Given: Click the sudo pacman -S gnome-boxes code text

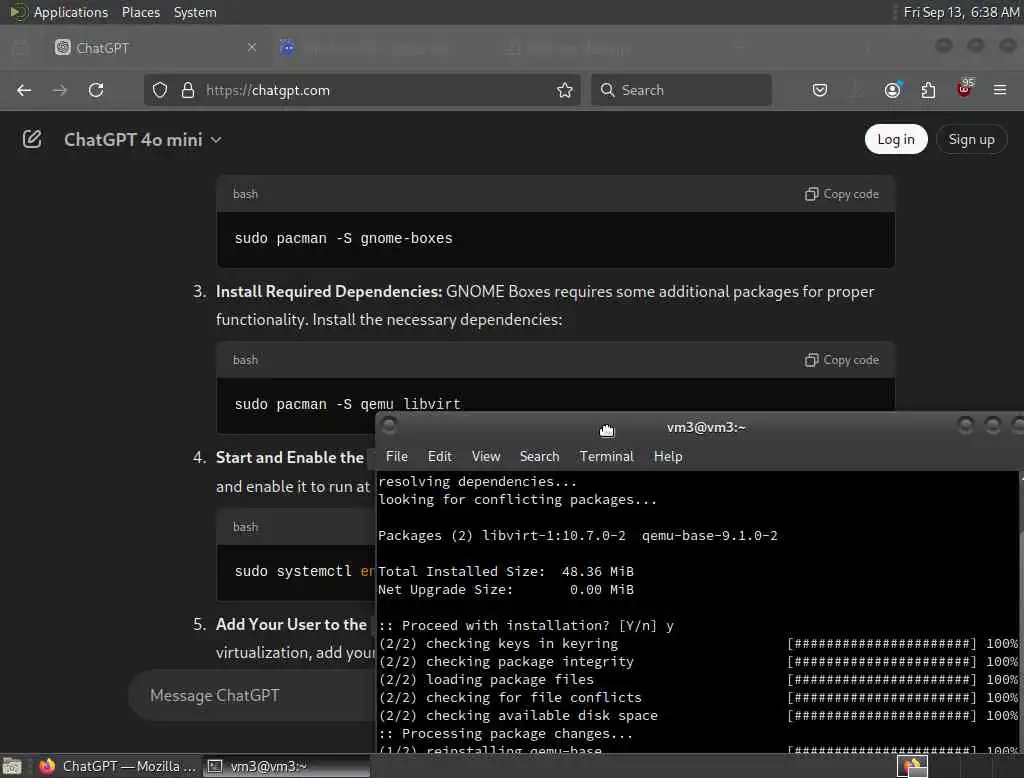Looking at the screenshot, I should point(344,238).
